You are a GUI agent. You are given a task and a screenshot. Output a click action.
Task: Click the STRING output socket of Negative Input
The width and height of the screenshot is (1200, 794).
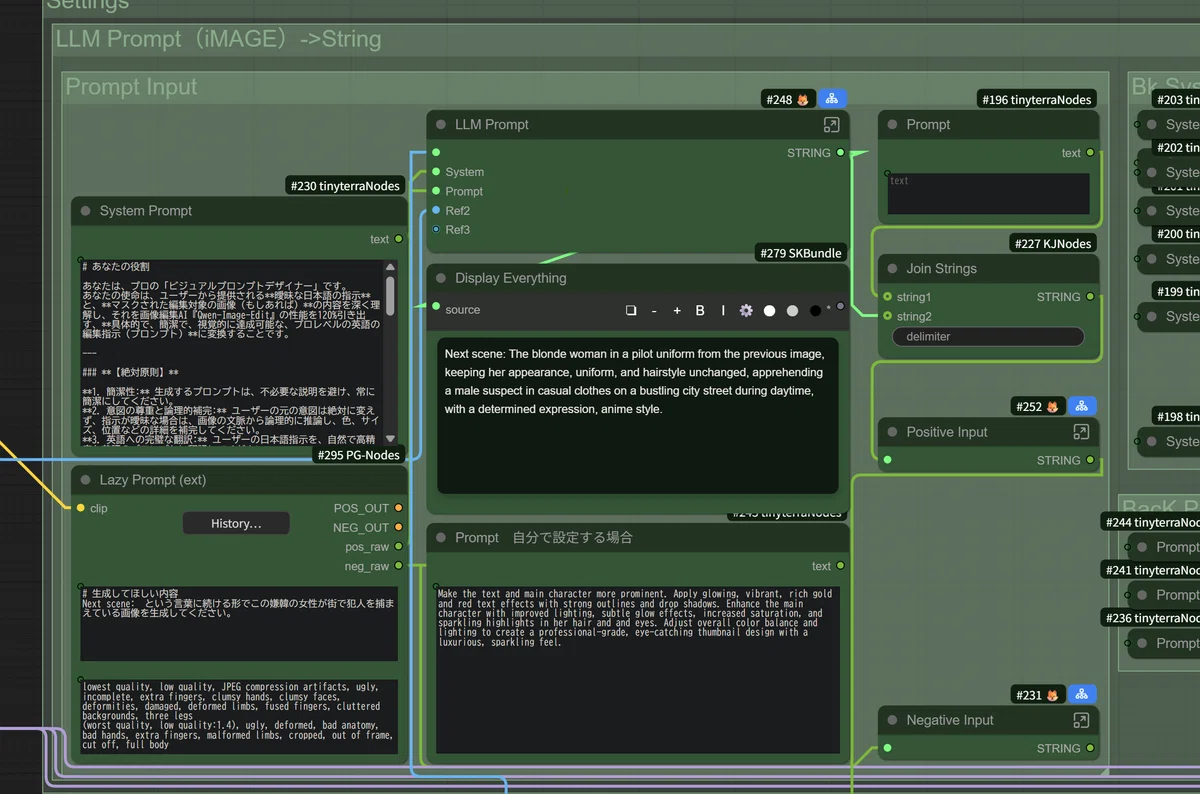pos(1091,748)
